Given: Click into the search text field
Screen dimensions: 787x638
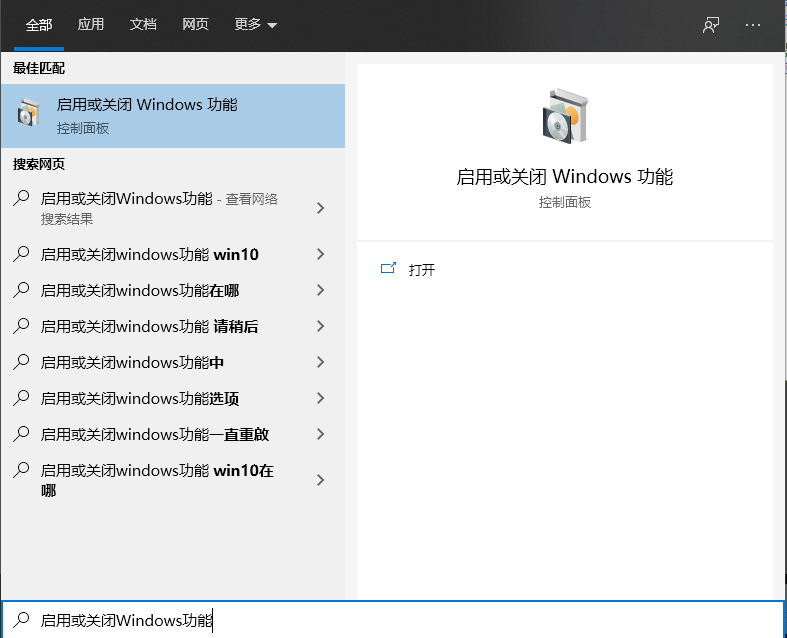Looking at the screenshot, I should pyautogui.click(x=400, y=620).
